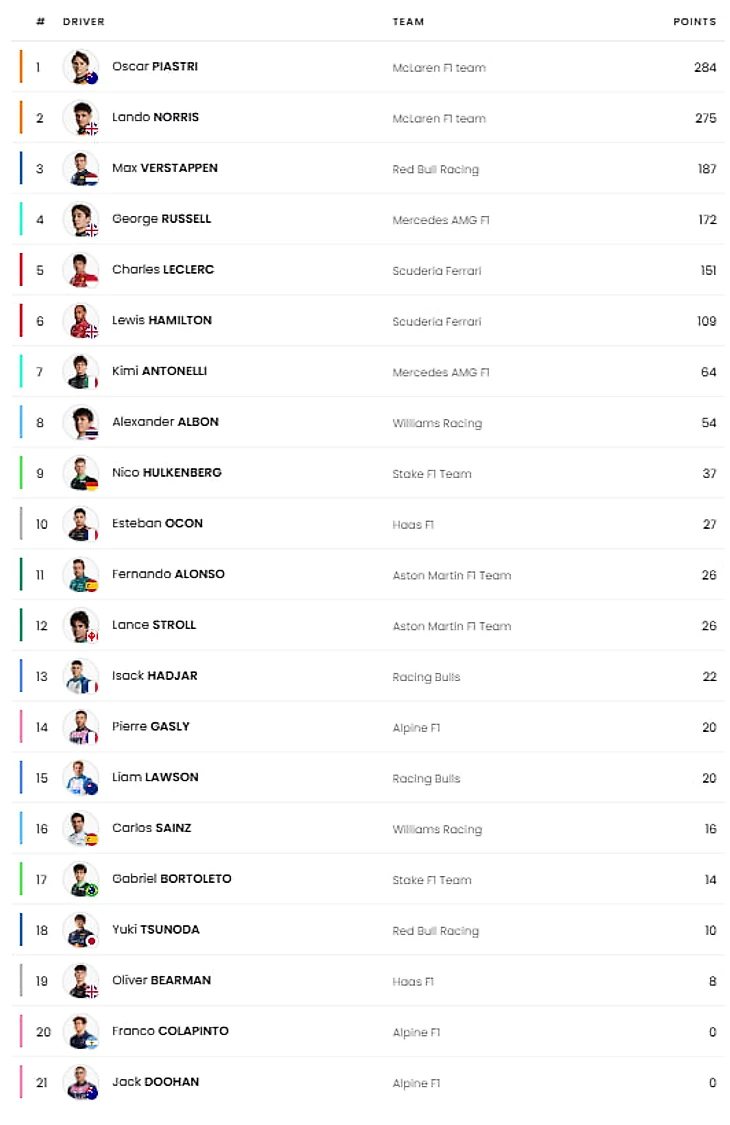Viewport: 730px width, 1125px height.
Task: Click Carlos Sainz's driver photo
Action: (x=80, y=829)
